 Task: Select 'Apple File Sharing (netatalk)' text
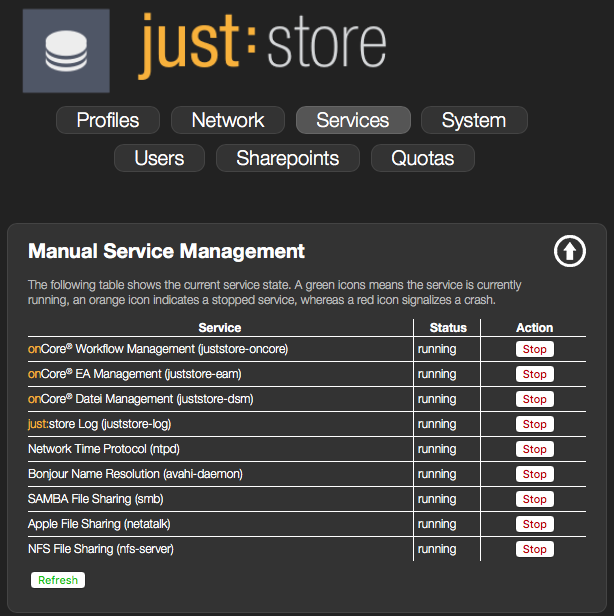(x=99, y=524)
